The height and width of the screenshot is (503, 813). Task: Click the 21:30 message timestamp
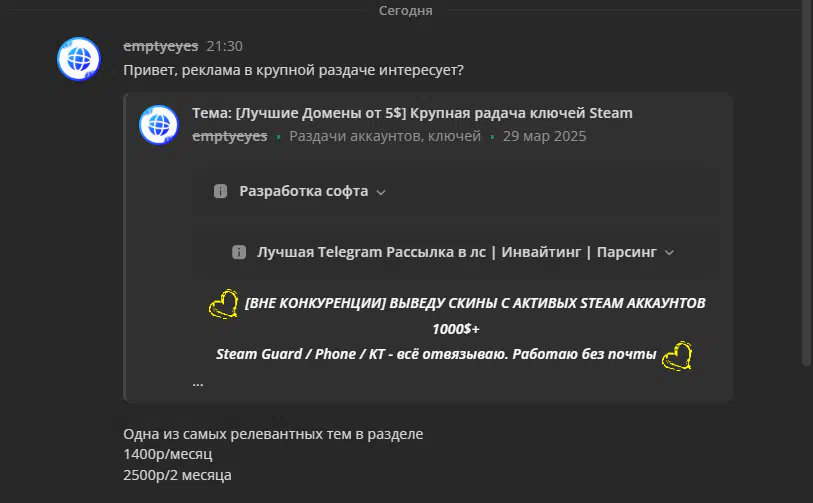click(225, 46)
